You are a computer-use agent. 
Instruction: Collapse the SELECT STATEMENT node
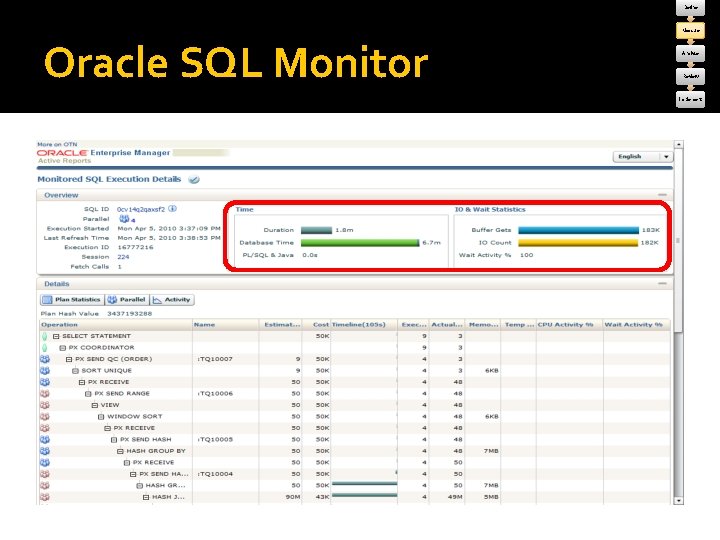[x=56, y=337]
